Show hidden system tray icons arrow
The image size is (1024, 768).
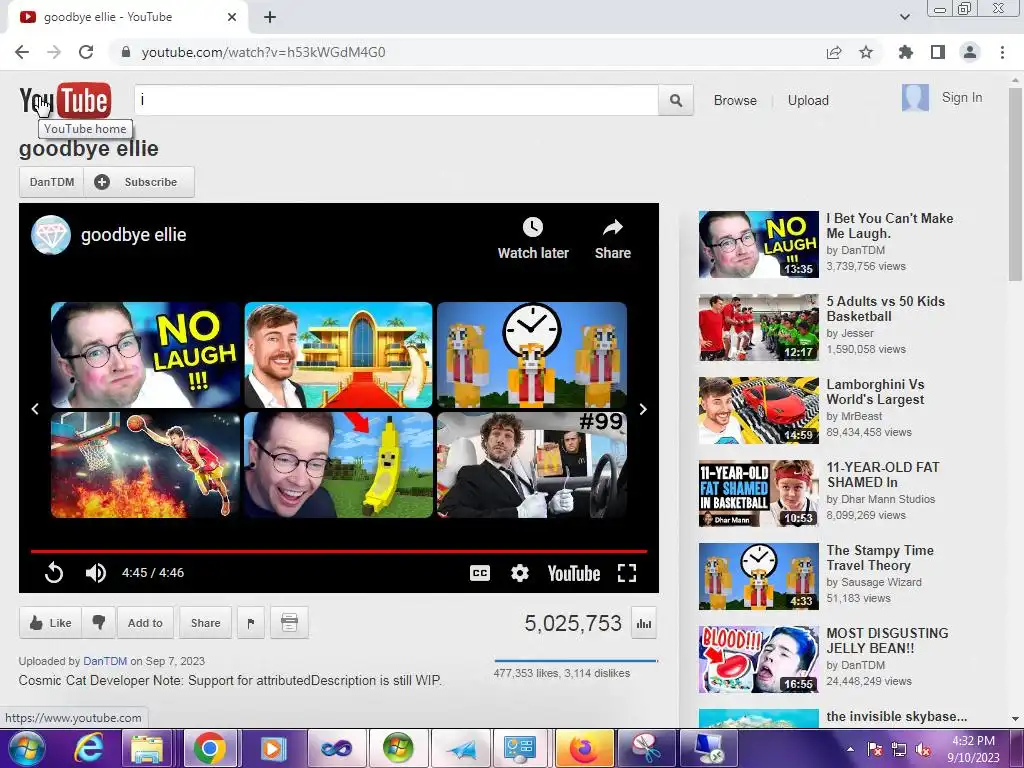(x=850, y=749)
